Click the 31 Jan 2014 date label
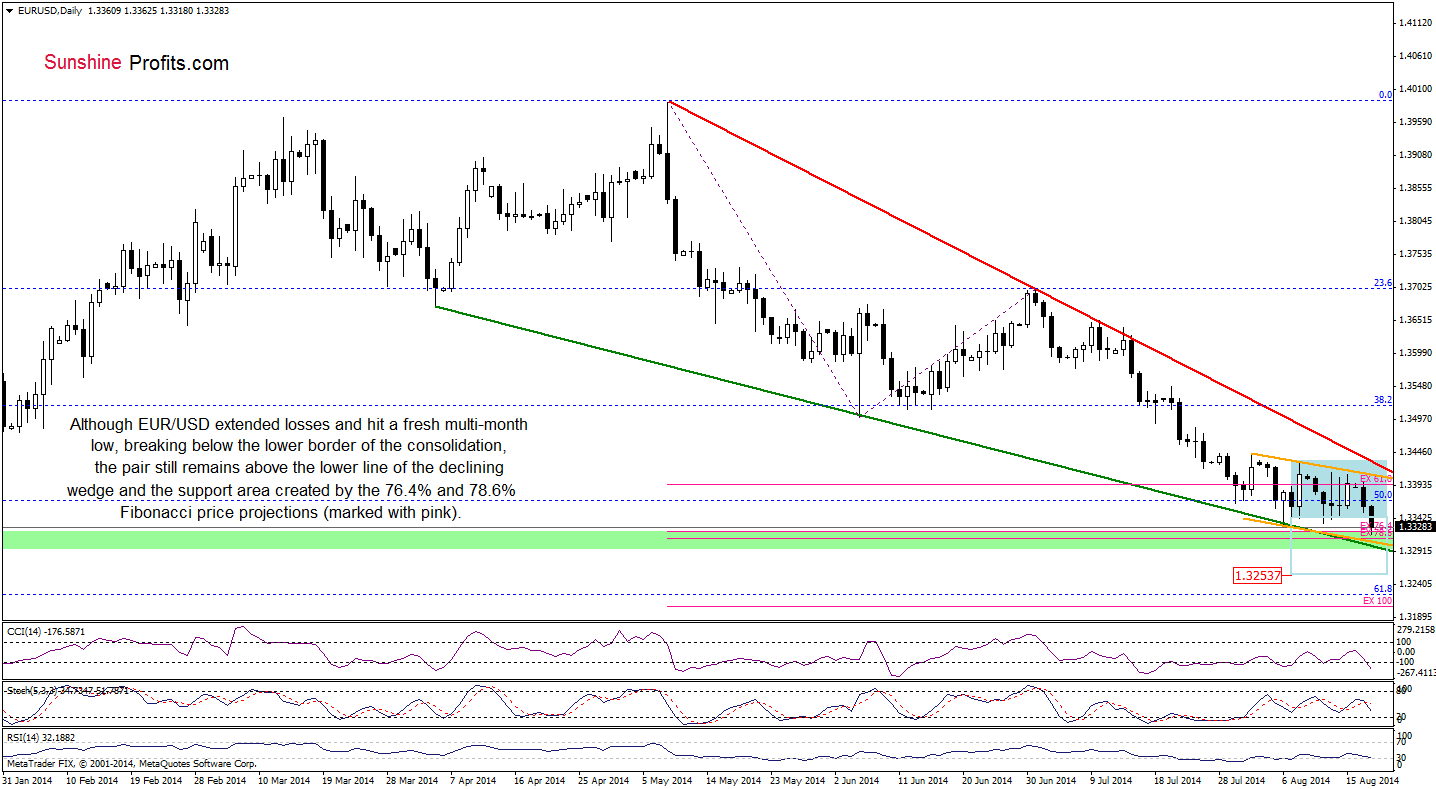Viewport: 1436px width, 789px height. click(x=26, y=779)
